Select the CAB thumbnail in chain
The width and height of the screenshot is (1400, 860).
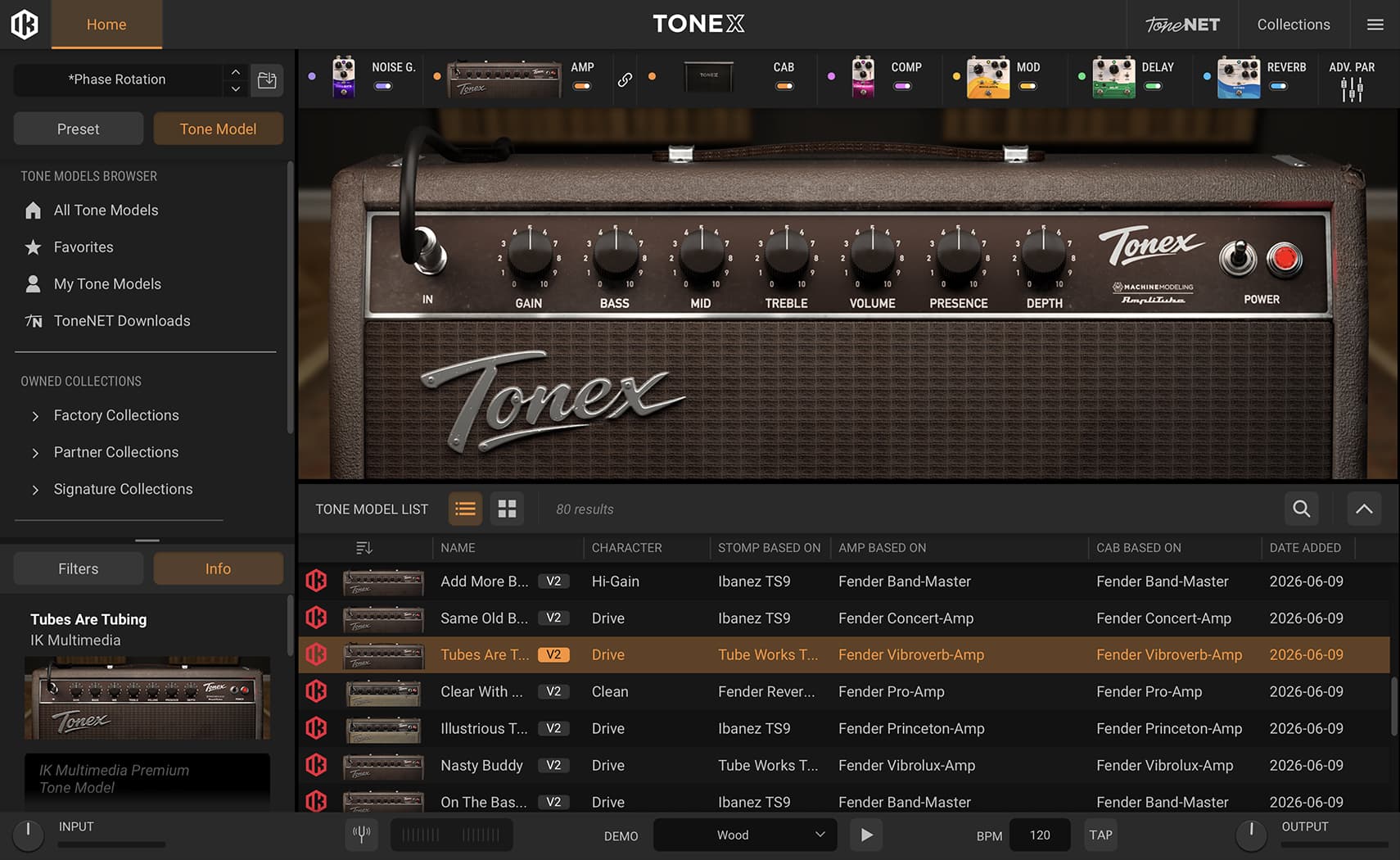[709, 76]
